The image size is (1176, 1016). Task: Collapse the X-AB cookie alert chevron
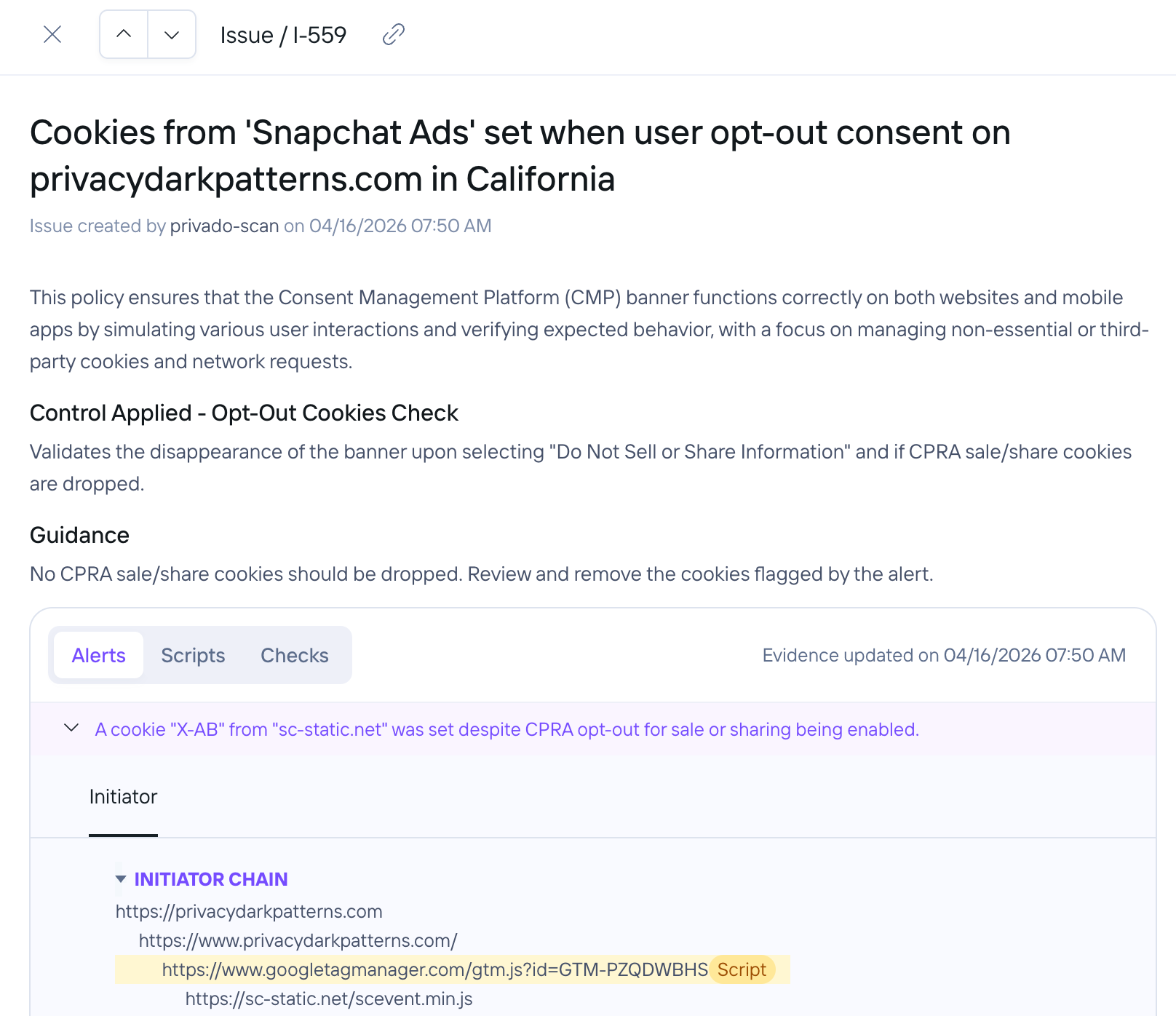(71, 728)
